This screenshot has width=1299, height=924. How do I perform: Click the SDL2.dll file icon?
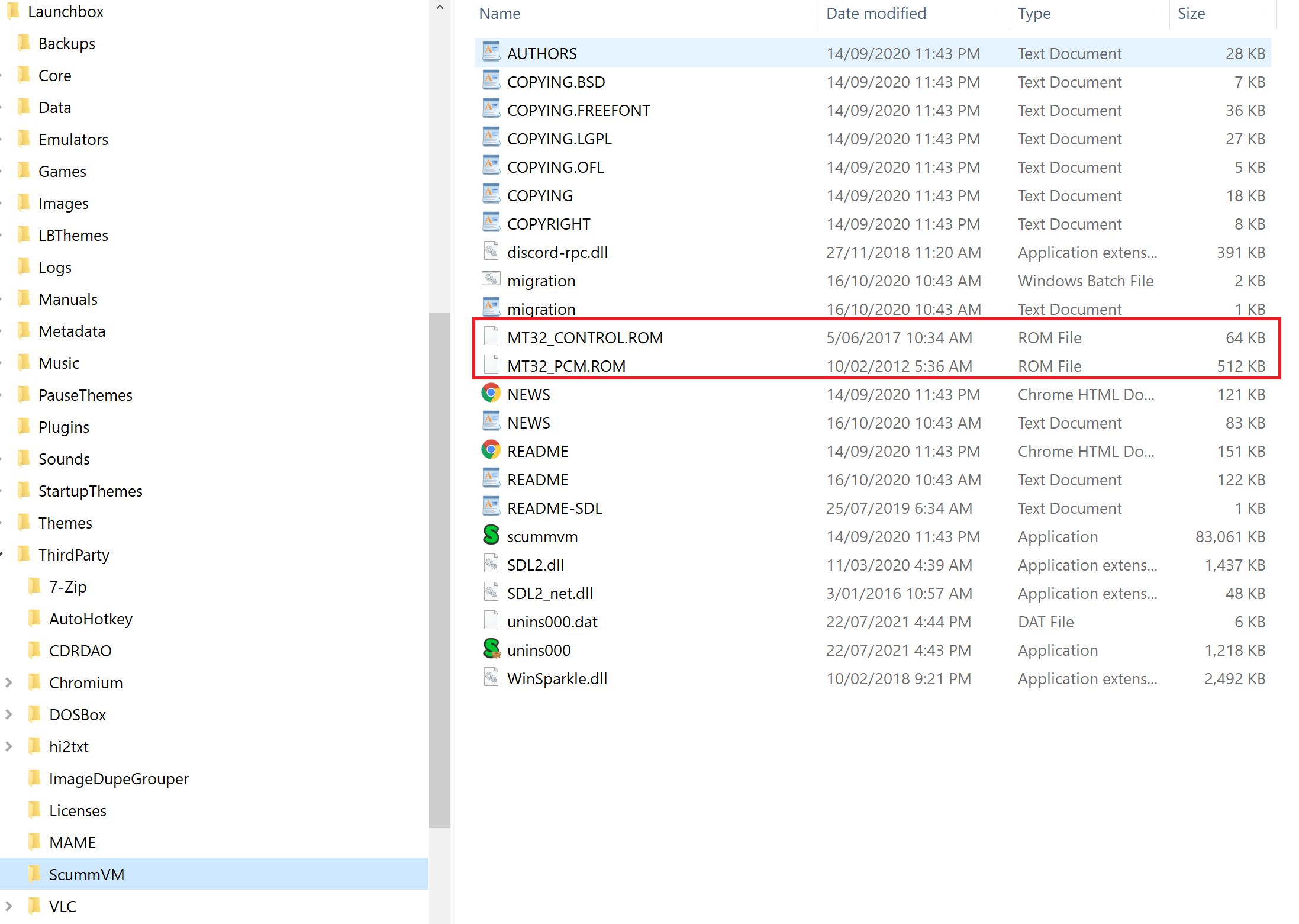[491, 564]
